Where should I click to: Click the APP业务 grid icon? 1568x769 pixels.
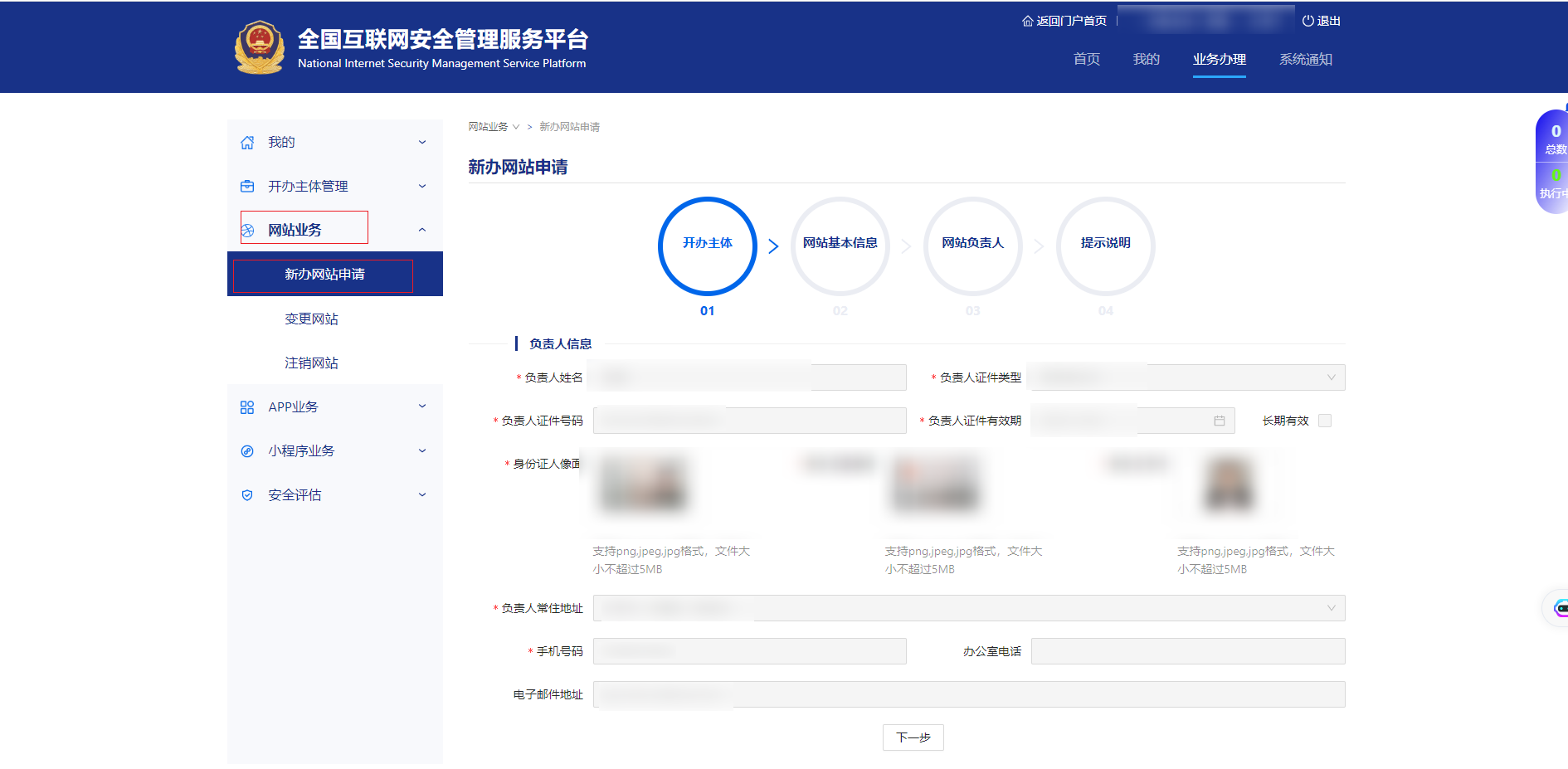tap(247, 407)
